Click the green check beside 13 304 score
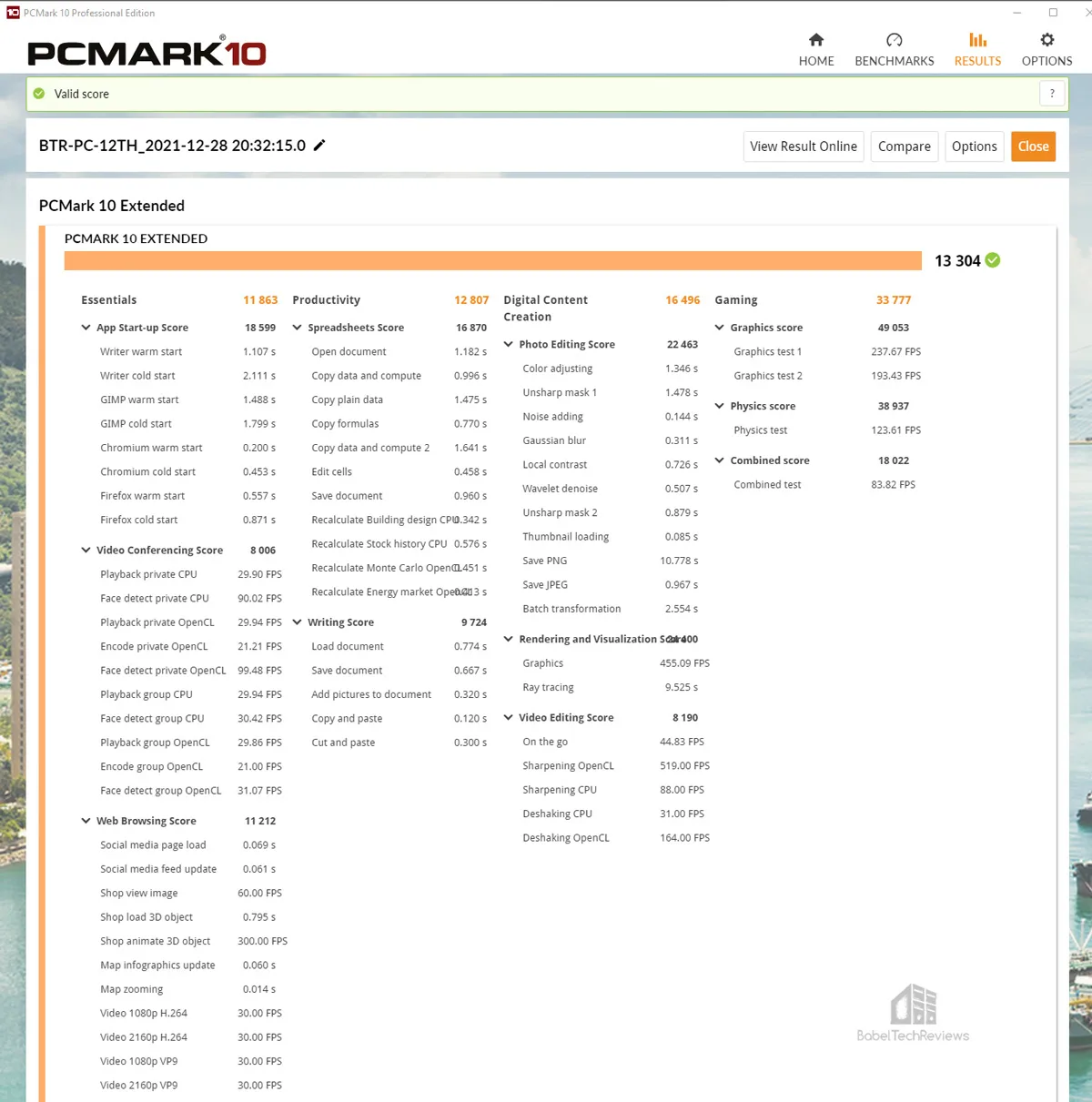The image size is (1092, 1102). pyautogui.click(x=993, y=260)
